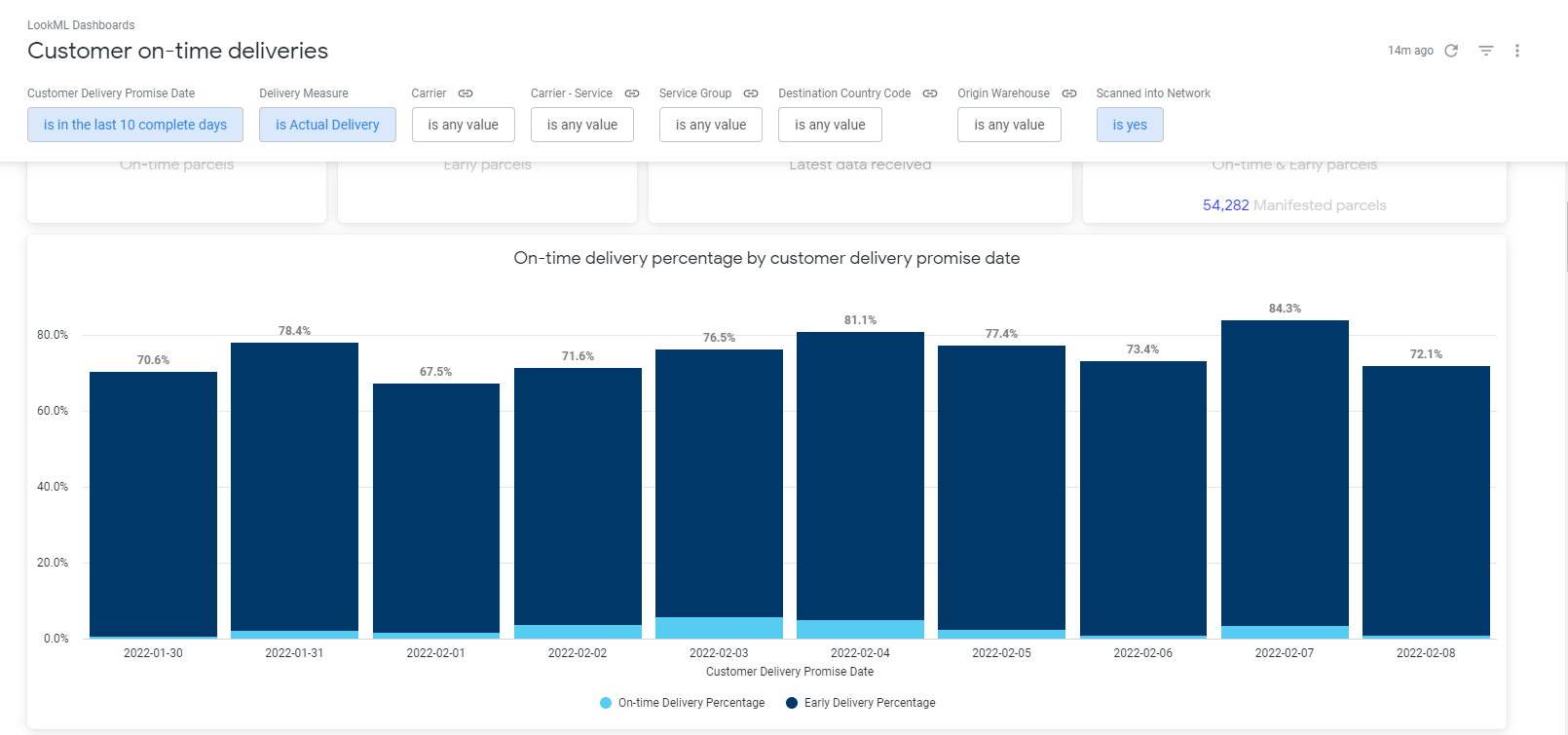Click the link icon beside Carrier
Image resolution: width=1568 pixels, height=735 pixels.
click(x=466, y=93)
